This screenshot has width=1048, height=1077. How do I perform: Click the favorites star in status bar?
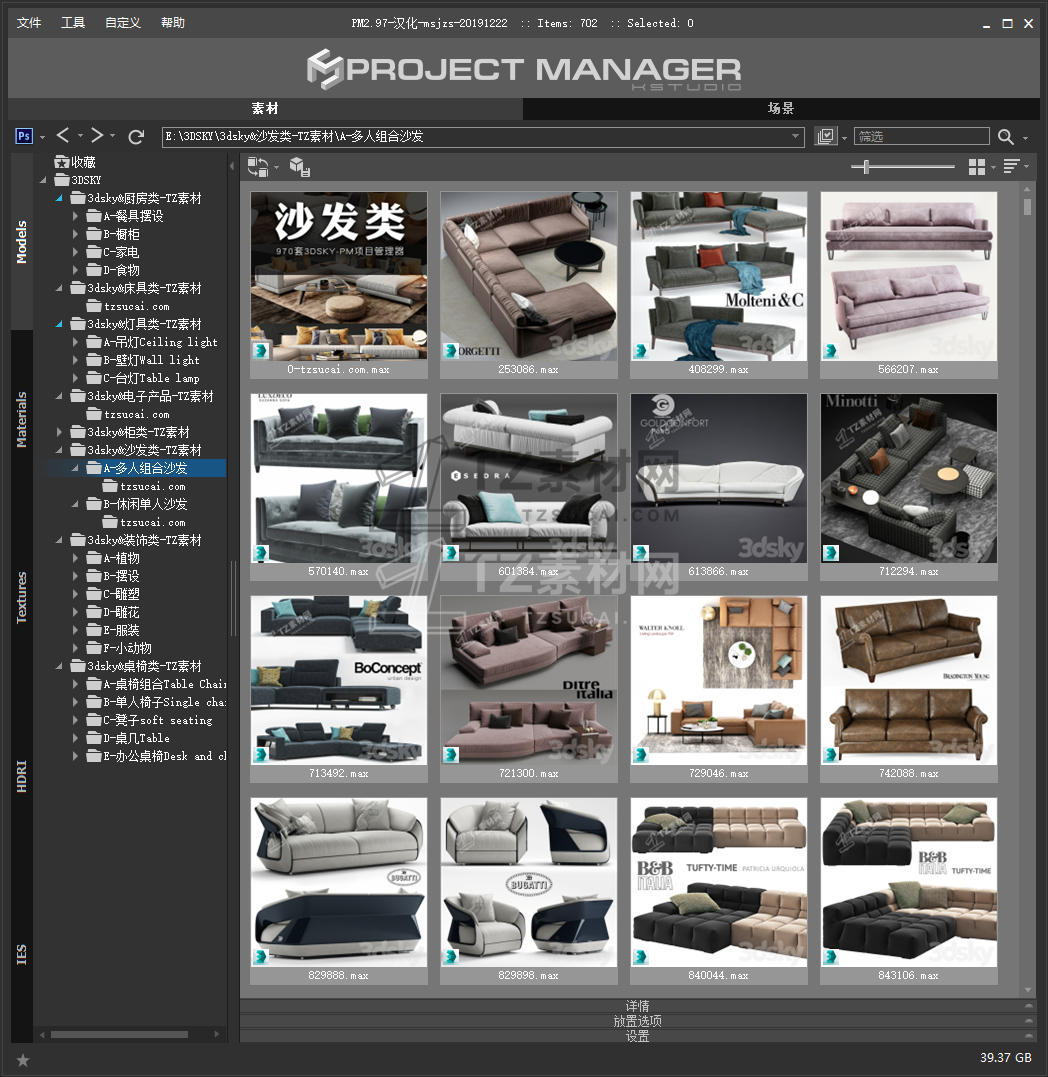pyautogui.click(x=23, y=1060)
